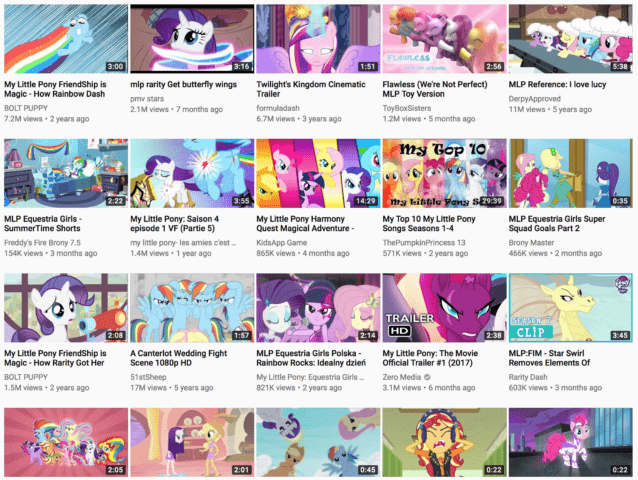
Task: Click the Twilight's Kingdom Cinematic Trailer thumbnail
Action: coord(318,39)
